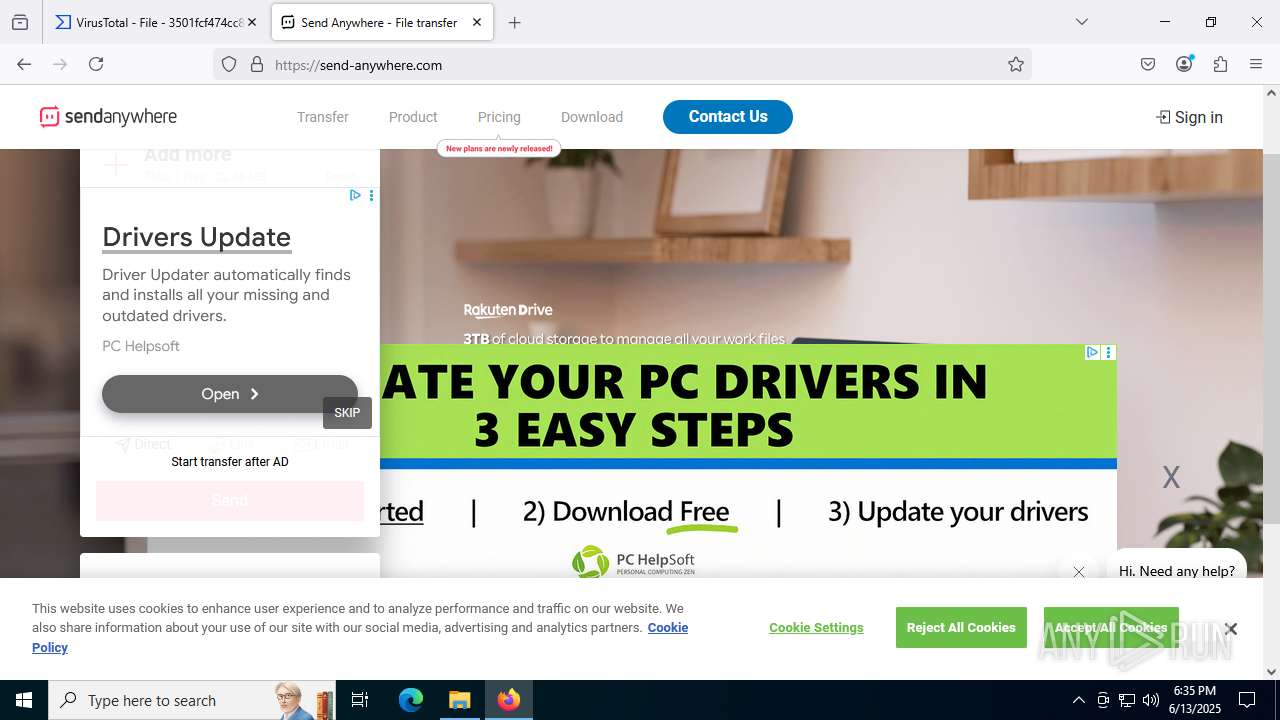Open the Cookie Policy link
This screenshot has width=1280, height=720.
pyautogui.click(x=667, y=627)
